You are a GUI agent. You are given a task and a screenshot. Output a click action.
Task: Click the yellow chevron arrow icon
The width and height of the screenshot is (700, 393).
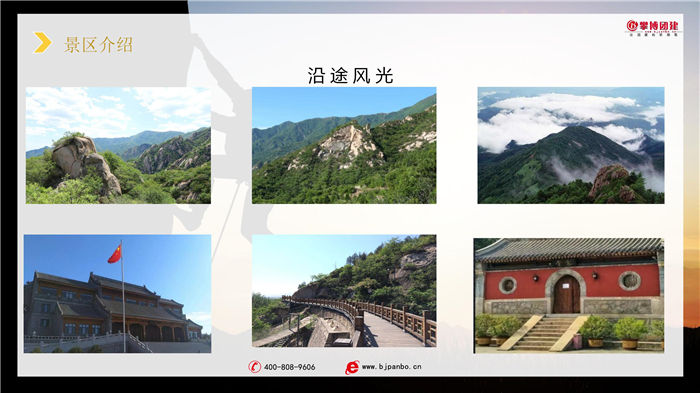(42, 43)
